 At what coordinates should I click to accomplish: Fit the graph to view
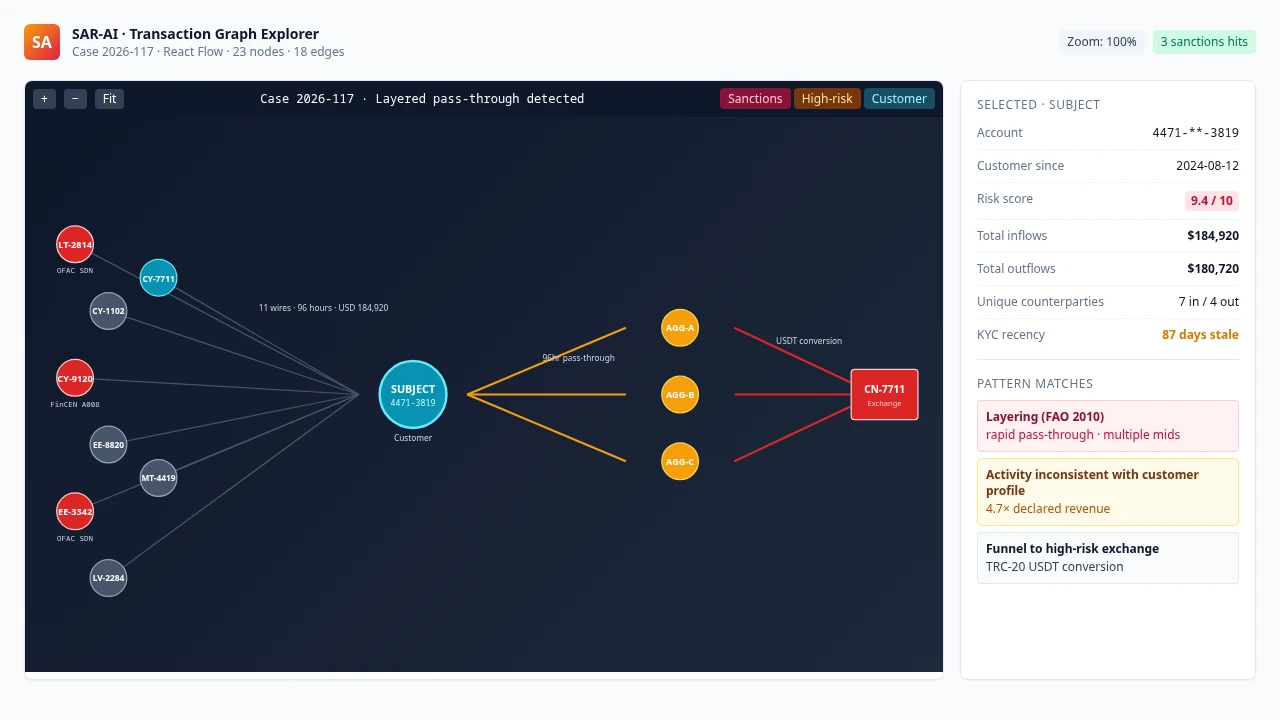pos(110,99)
